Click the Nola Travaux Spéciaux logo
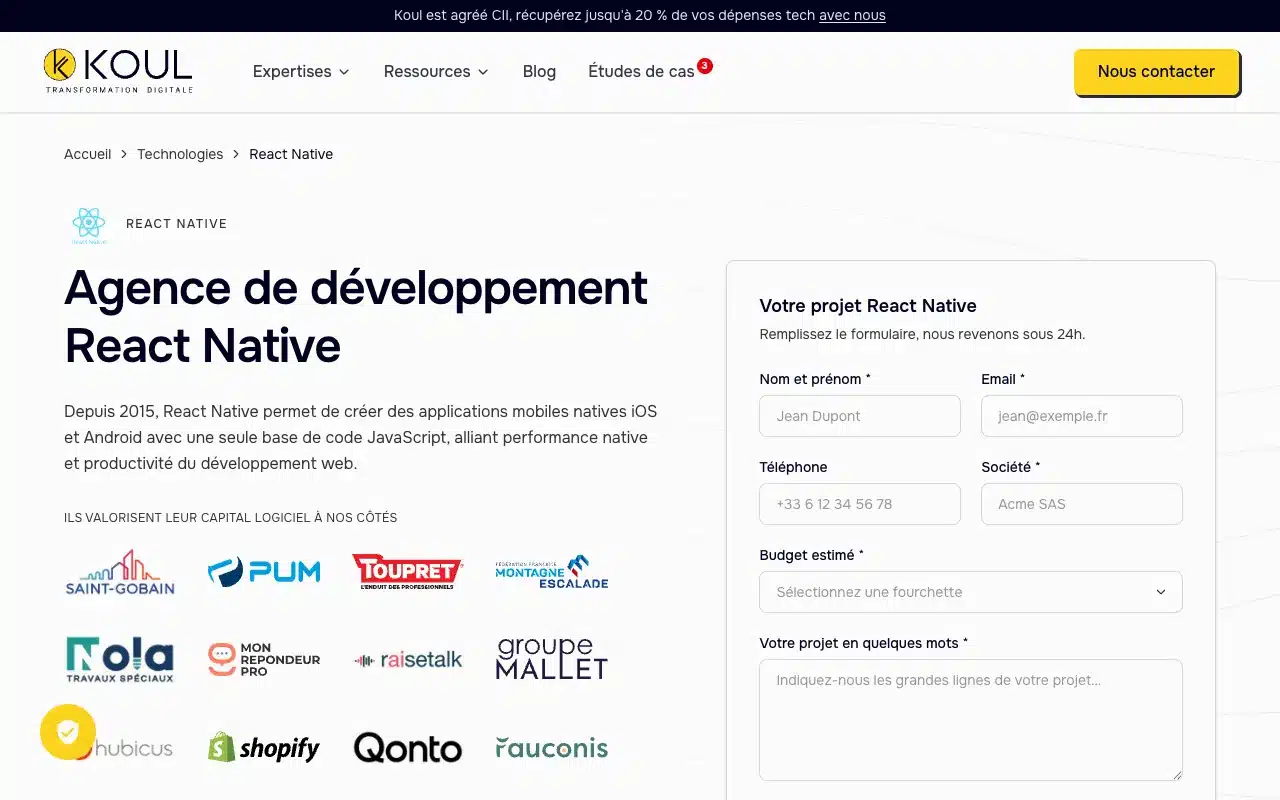This screenshot has height=800, width=1280. click(120, 660)
